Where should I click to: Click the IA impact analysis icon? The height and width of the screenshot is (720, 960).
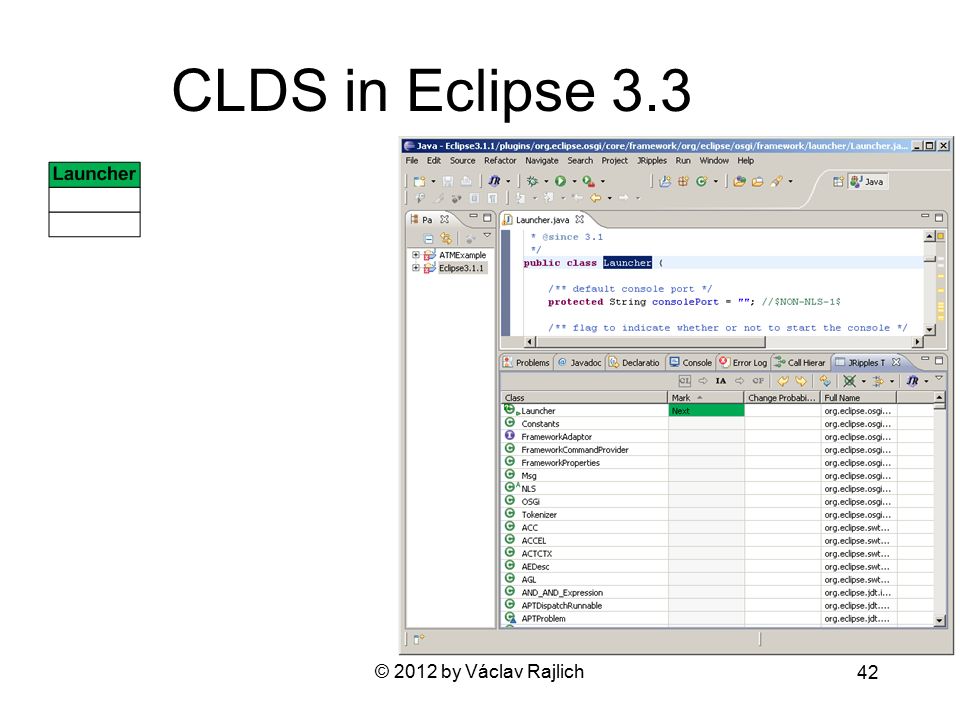tap(721, 381)
